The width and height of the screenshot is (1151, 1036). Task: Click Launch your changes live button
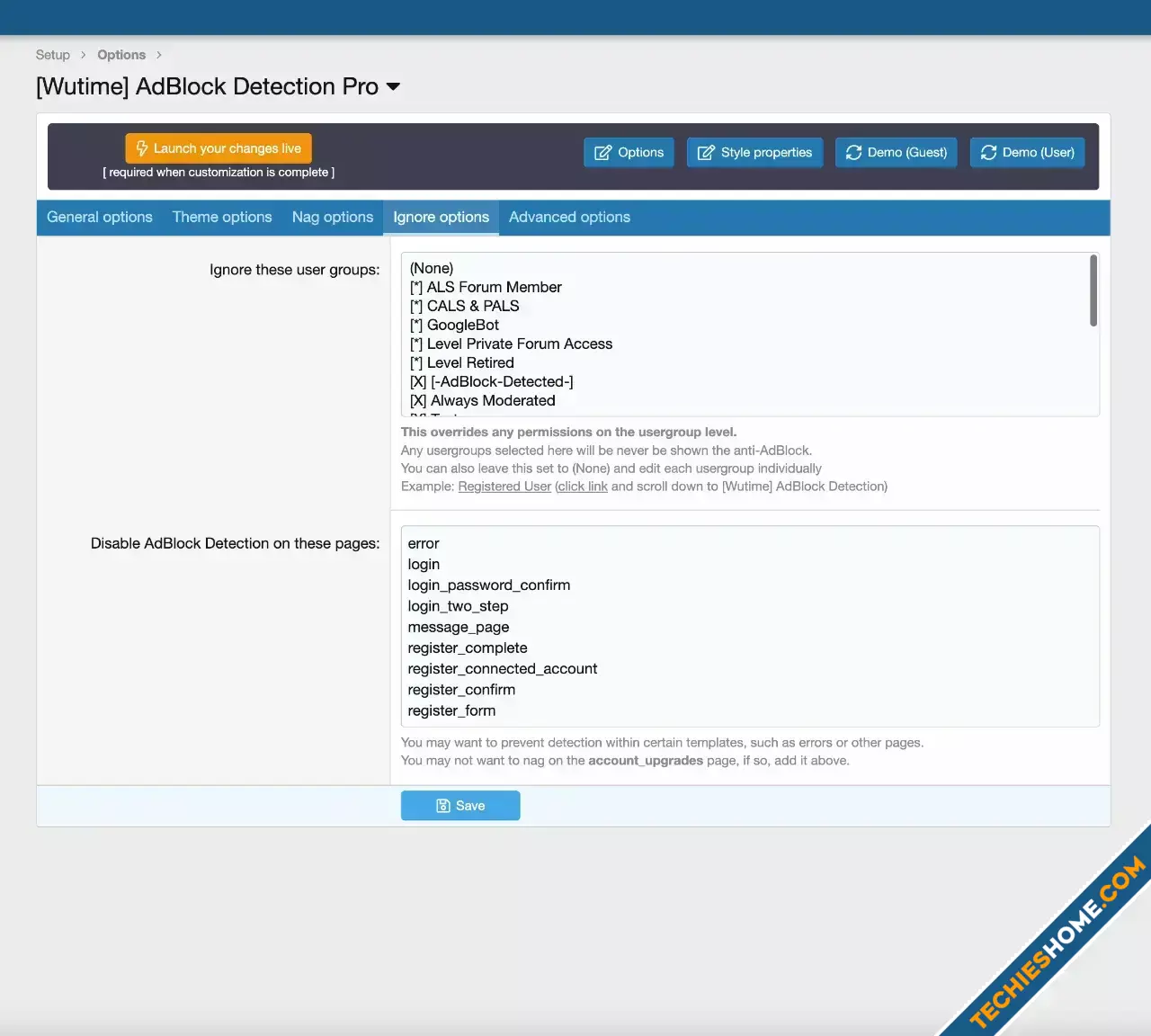(219, 148)
